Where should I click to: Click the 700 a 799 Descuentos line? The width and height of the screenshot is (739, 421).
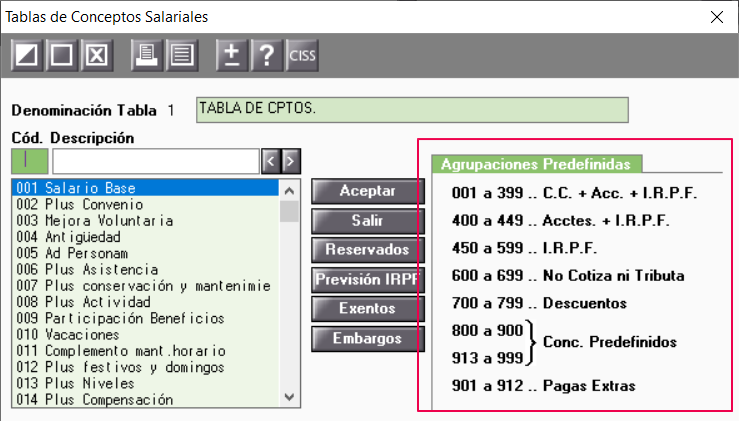(539, 303)
